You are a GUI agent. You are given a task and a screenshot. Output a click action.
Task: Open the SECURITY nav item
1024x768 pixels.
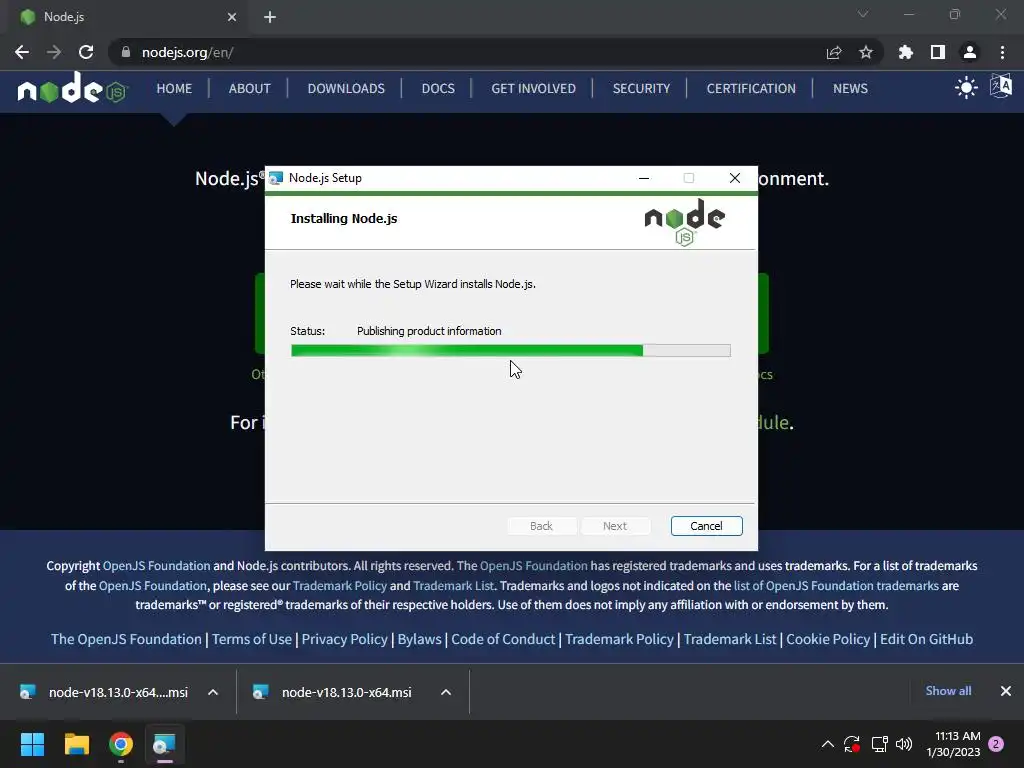[x=641, y=88]
